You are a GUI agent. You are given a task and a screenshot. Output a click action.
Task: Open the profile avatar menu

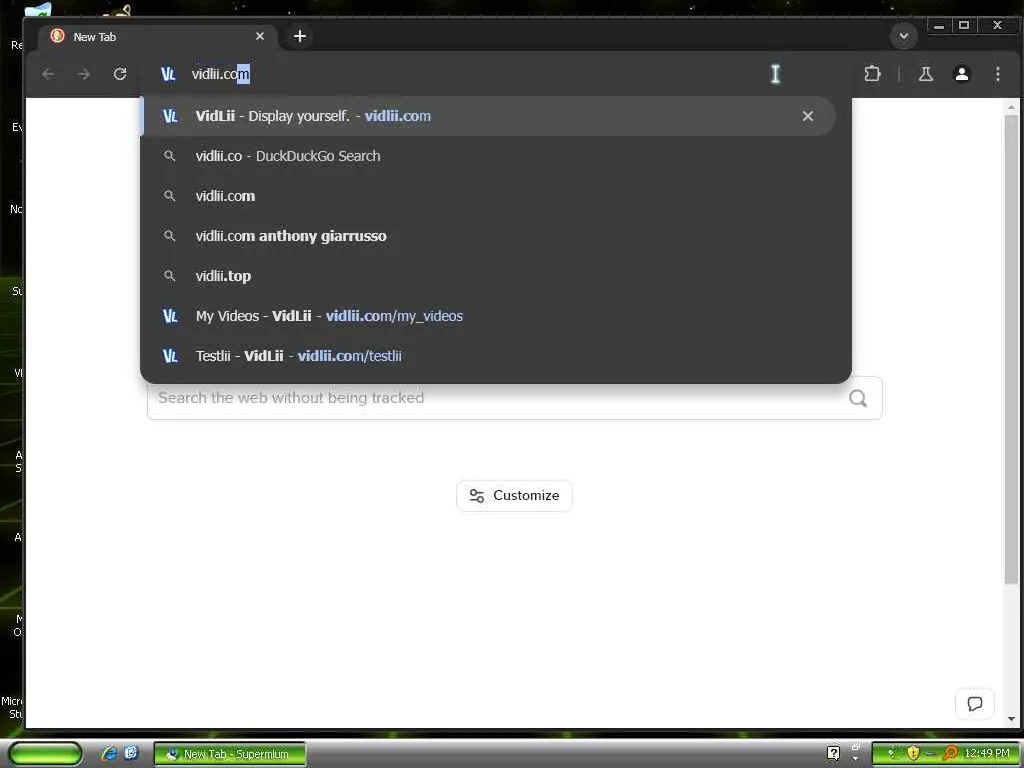pyautogui.click(x=961, y=74)
